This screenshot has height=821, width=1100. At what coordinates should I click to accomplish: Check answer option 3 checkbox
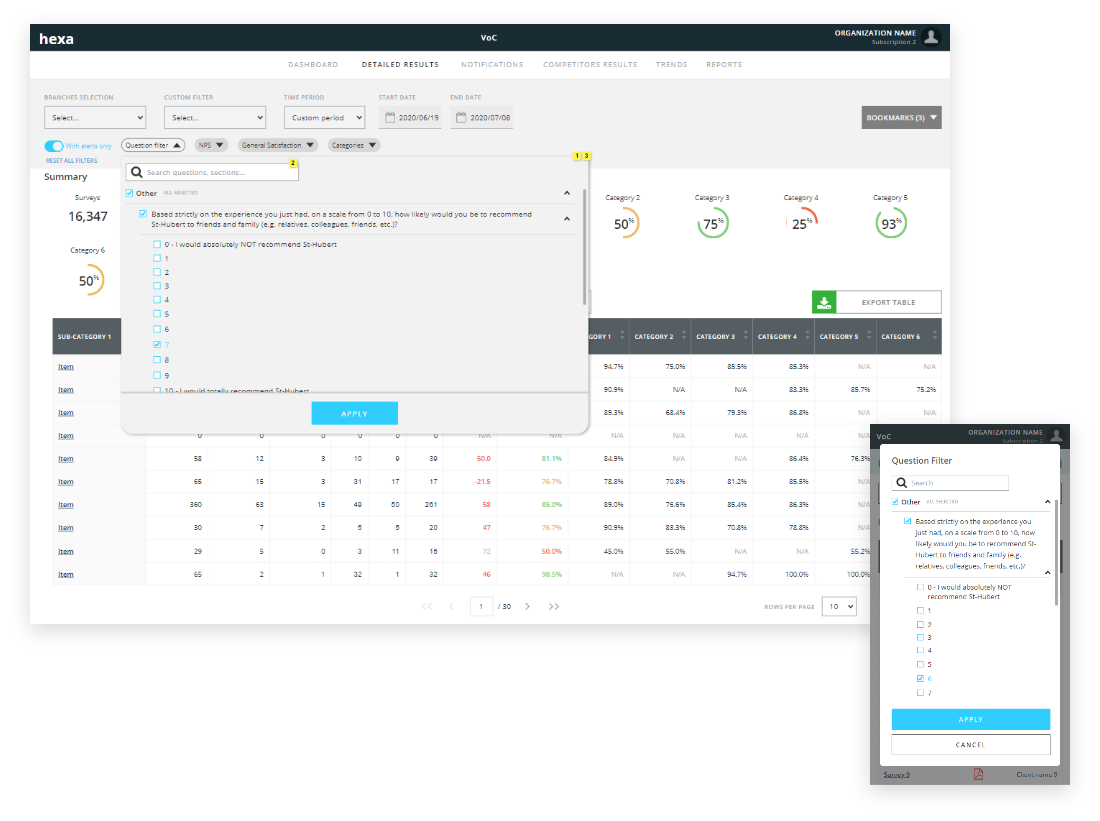157,286
